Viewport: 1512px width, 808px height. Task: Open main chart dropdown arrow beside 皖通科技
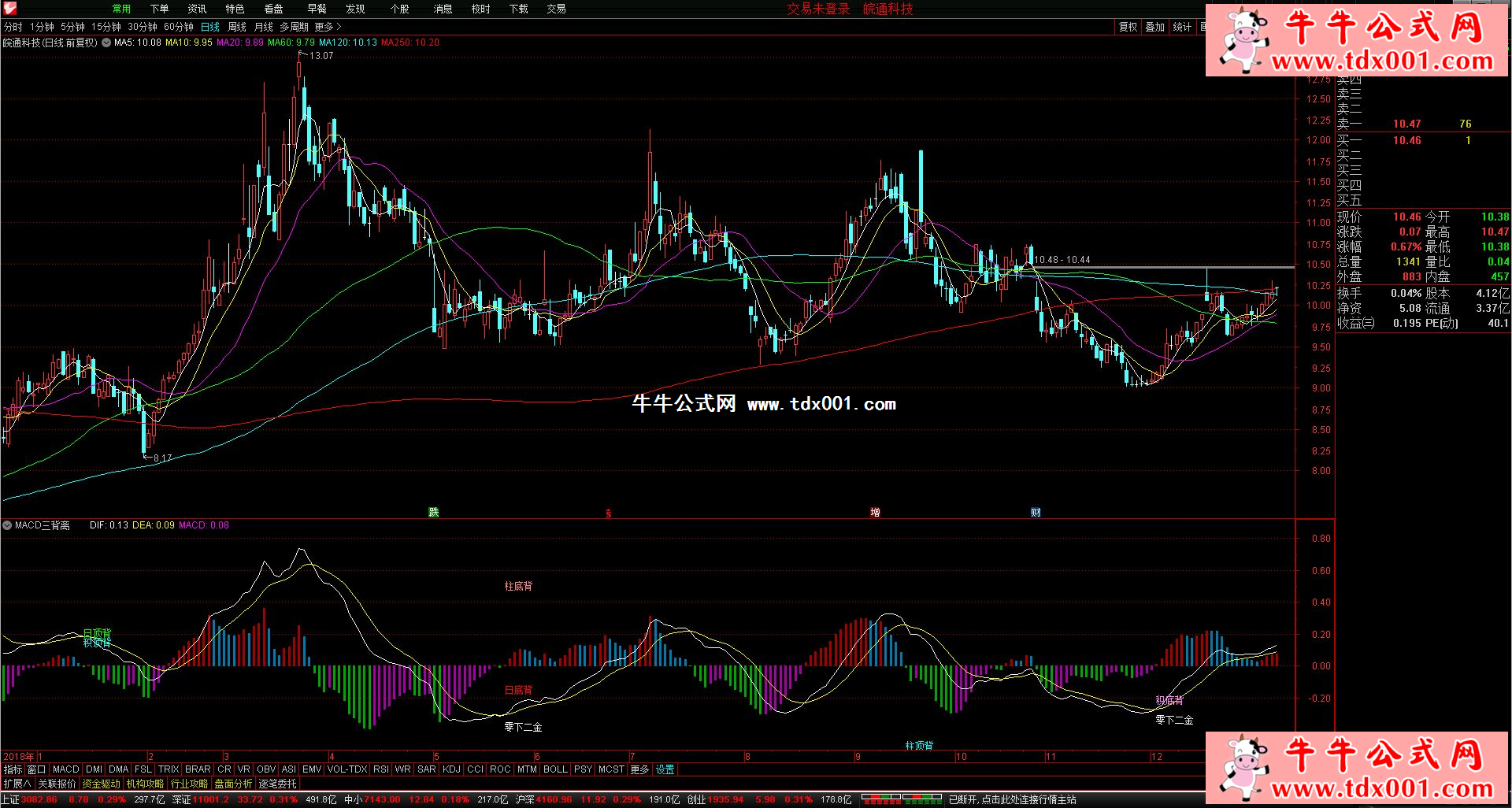106,43
